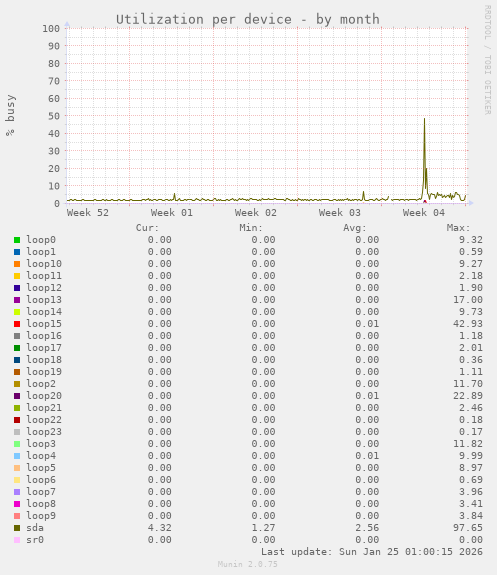Viewport: 497px width, 575px height.
Task: Click the Week 02 axis label
Action: [256, 213]
